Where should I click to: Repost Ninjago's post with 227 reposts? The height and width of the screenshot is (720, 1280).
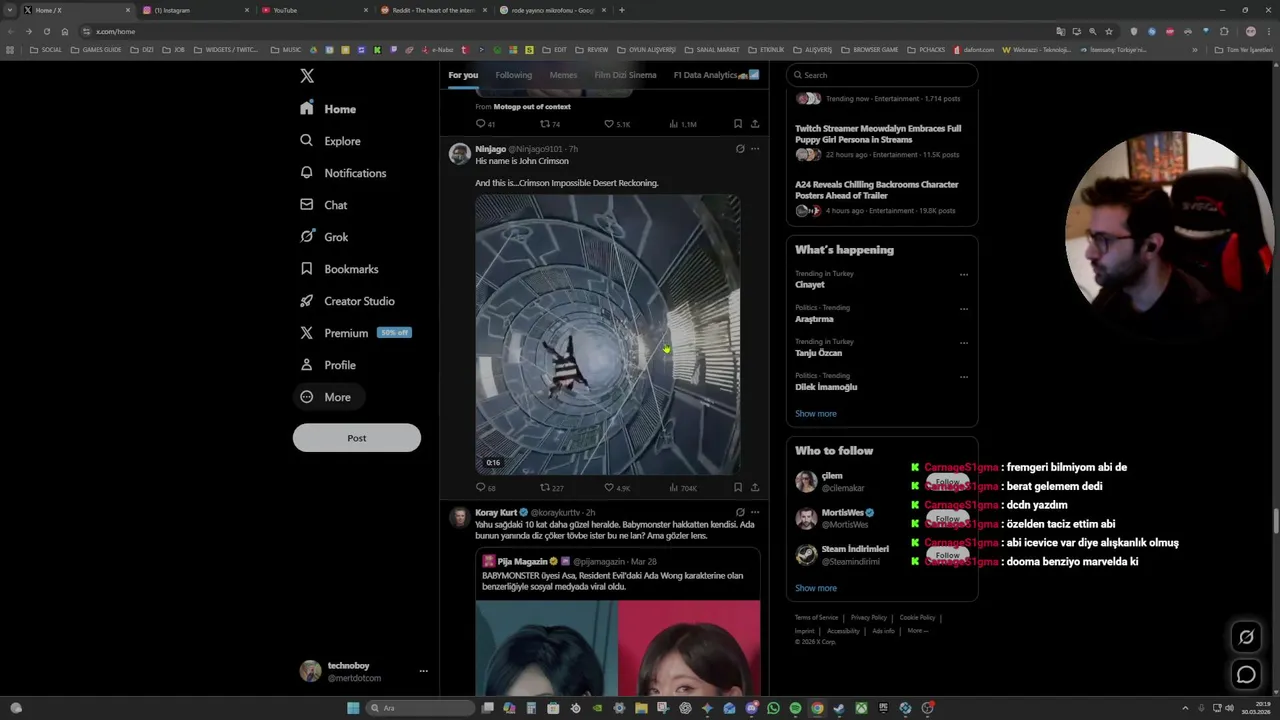(552, 488)
